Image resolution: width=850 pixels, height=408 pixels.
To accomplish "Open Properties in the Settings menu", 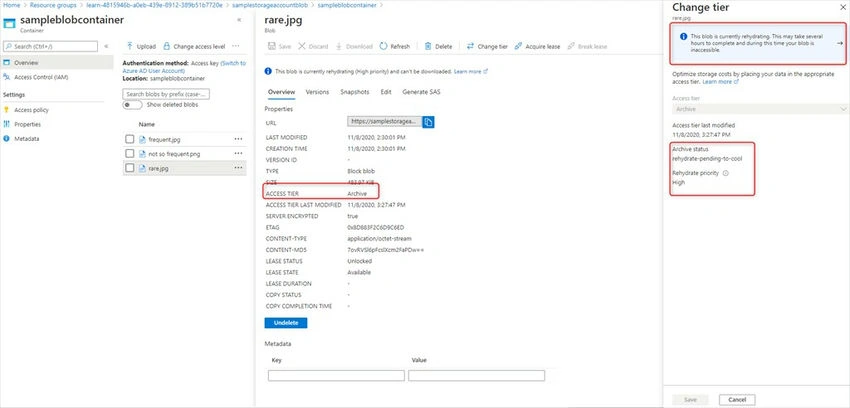I will tap(27, 124).
